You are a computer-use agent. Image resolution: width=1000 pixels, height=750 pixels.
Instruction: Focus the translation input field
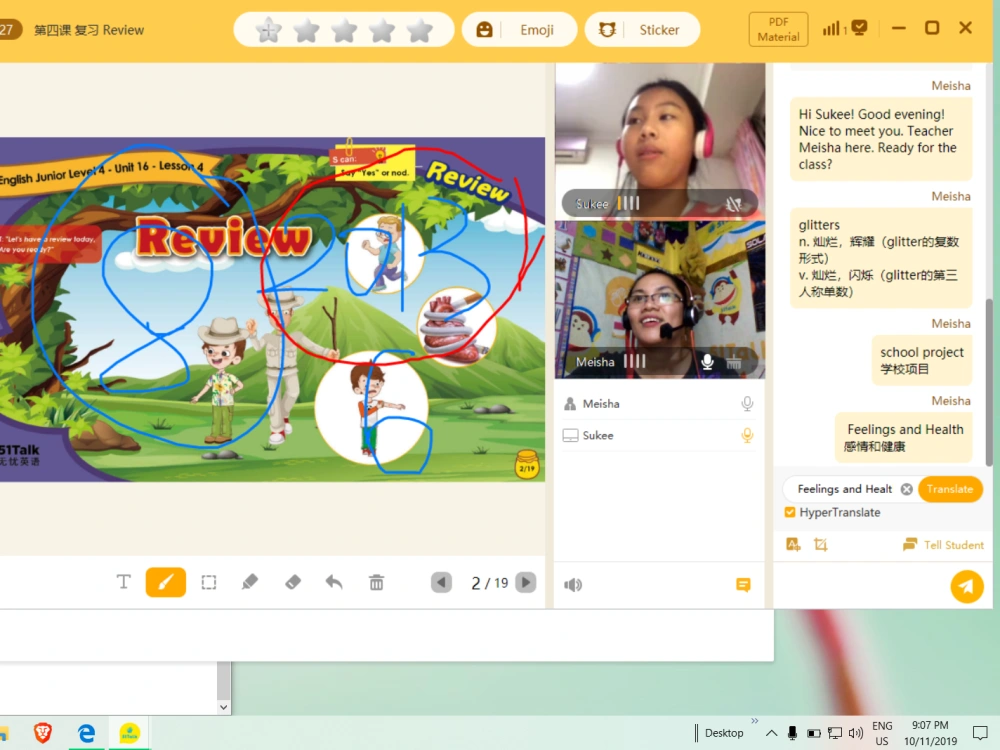(844, 489)
